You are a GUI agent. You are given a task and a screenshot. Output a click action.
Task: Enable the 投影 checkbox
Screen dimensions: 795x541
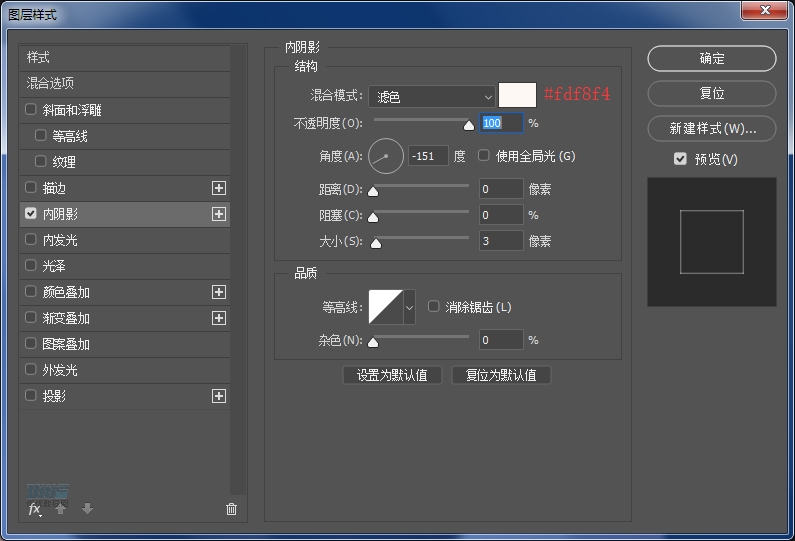(x=31, y=395)
